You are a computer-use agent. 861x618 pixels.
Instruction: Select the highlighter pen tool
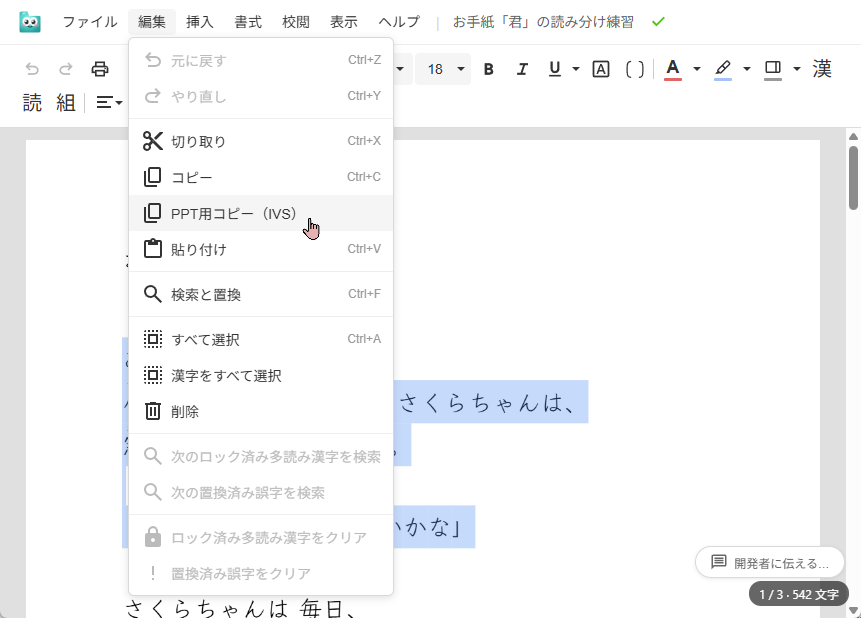tap(722, 69)
